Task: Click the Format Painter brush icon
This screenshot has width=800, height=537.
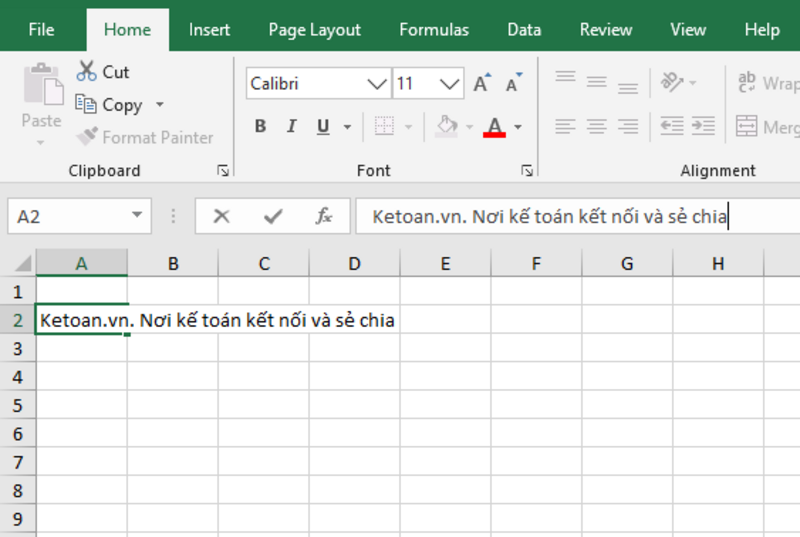Action: pos(87,137)
